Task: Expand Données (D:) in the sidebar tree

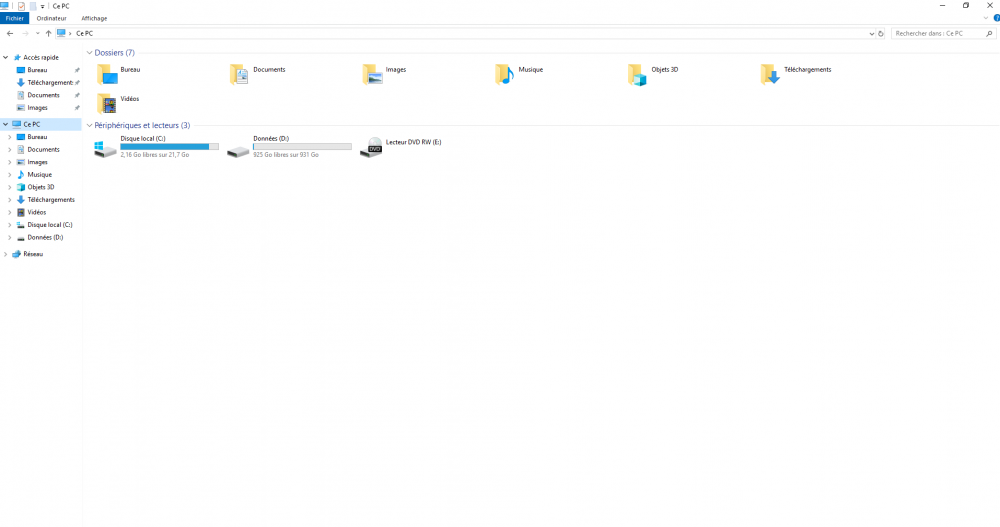Action: click(x=10, y=237)
